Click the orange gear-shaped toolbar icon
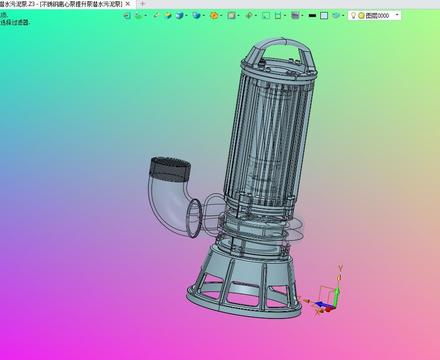The height and width of the screenshot is (360, 440). pyautogui.click(x=214, y=15)
